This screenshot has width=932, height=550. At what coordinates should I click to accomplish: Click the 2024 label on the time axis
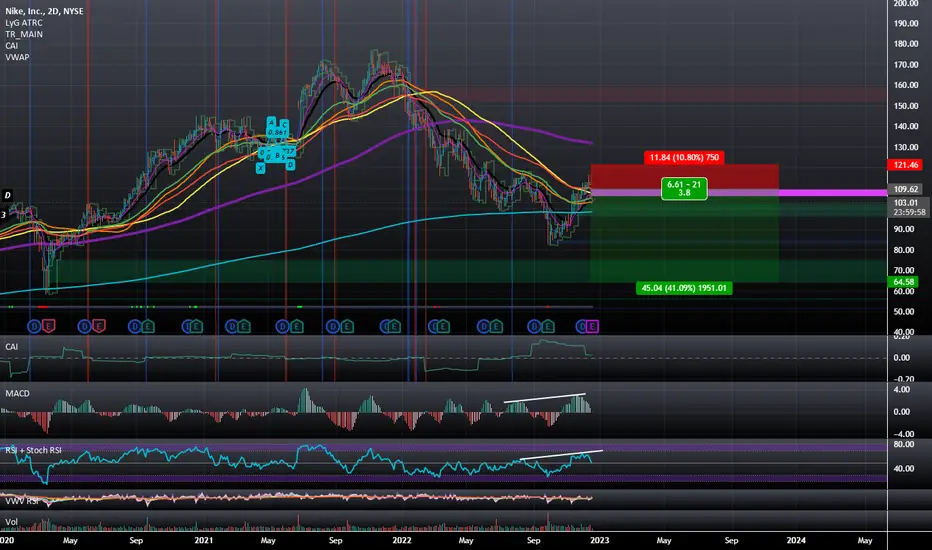click(x=796, y=540)
